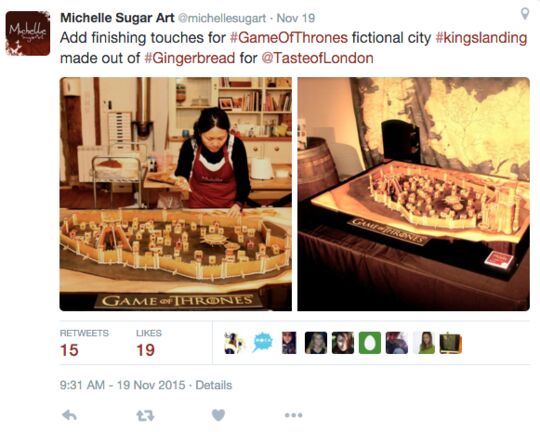Enlarge the left photo of woman decorating
540x432 pixels.
(176, 194)
